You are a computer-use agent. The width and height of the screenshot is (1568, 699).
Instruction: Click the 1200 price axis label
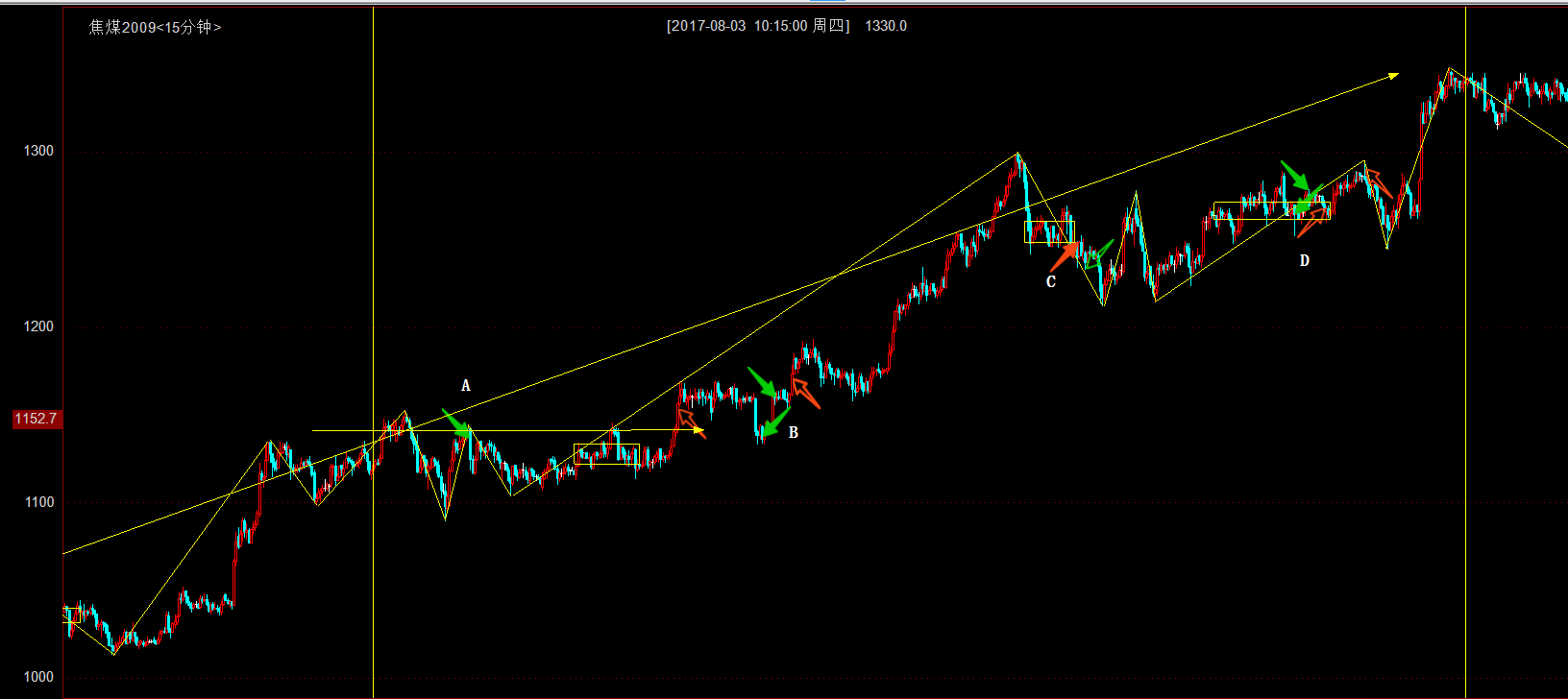39,326
